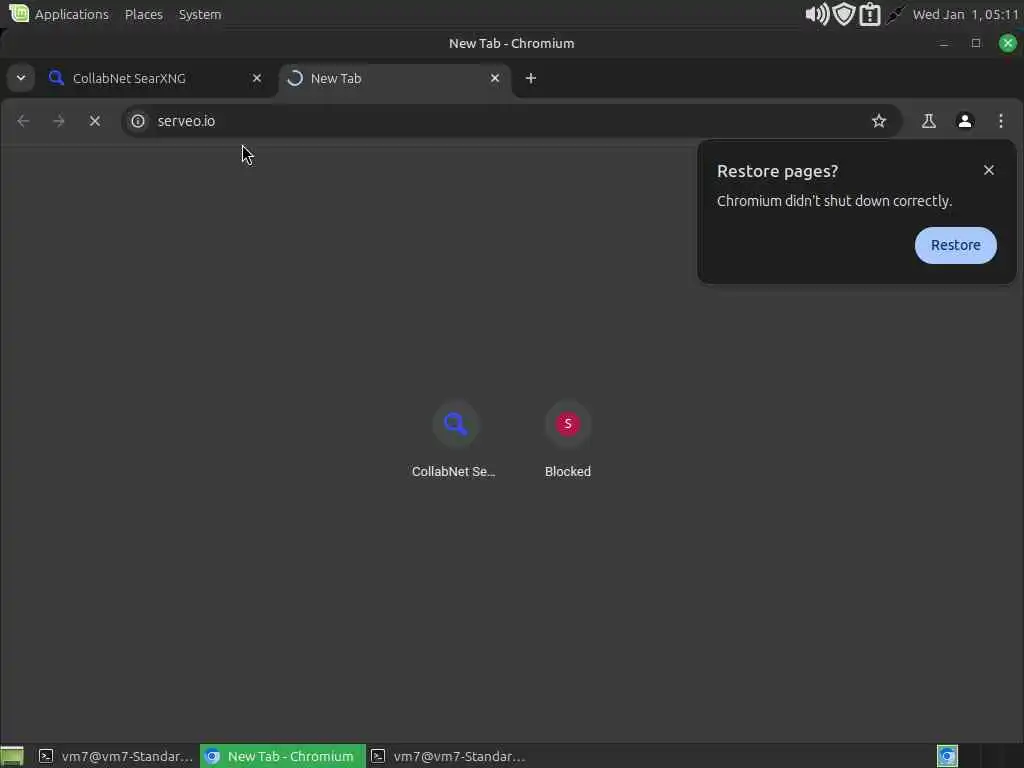The height and width of the screenshot is (768, 1024).
Task: Dismiss the Restore pages popup
Action: [x=989, y=170]
